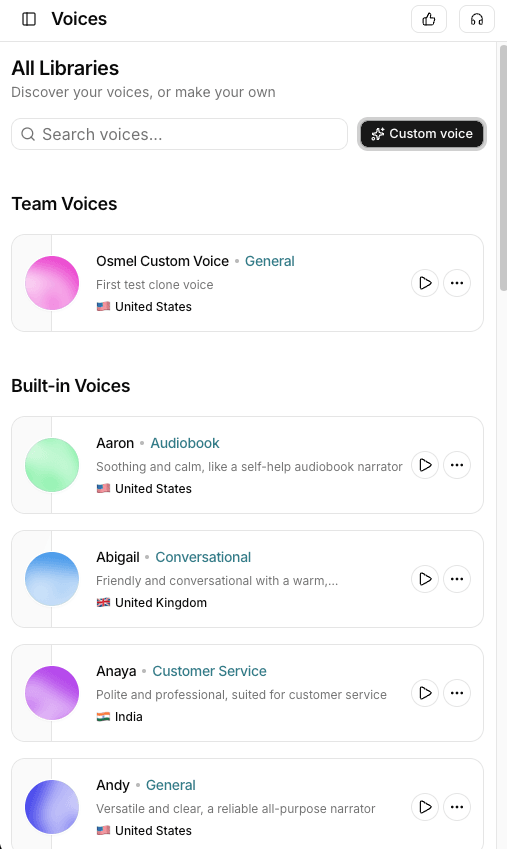This screenshot has height=849, width=507.
Task: Open more options for Abigail
Action: pos(457,579)
